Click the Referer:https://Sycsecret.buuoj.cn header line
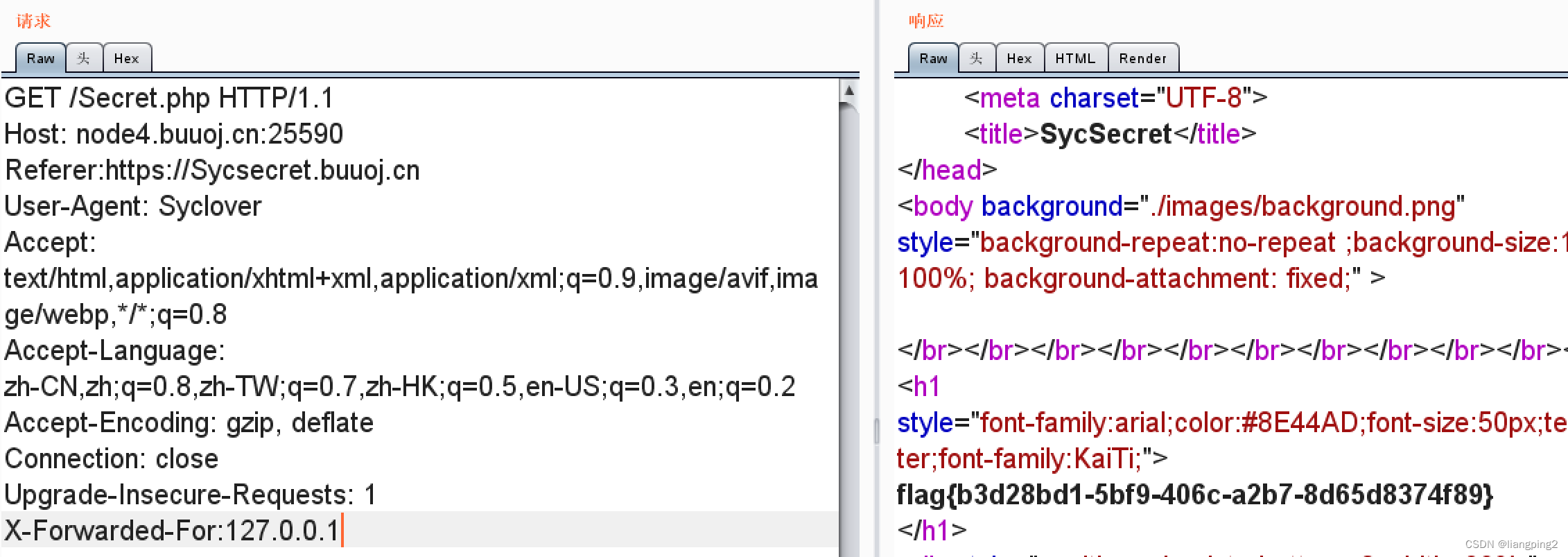The image size is (1568, 557). coord(212,170)
